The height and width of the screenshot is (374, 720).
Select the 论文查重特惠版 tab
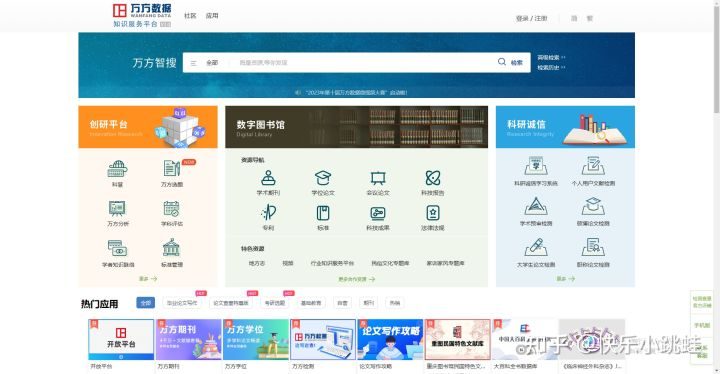click(231, 303)
